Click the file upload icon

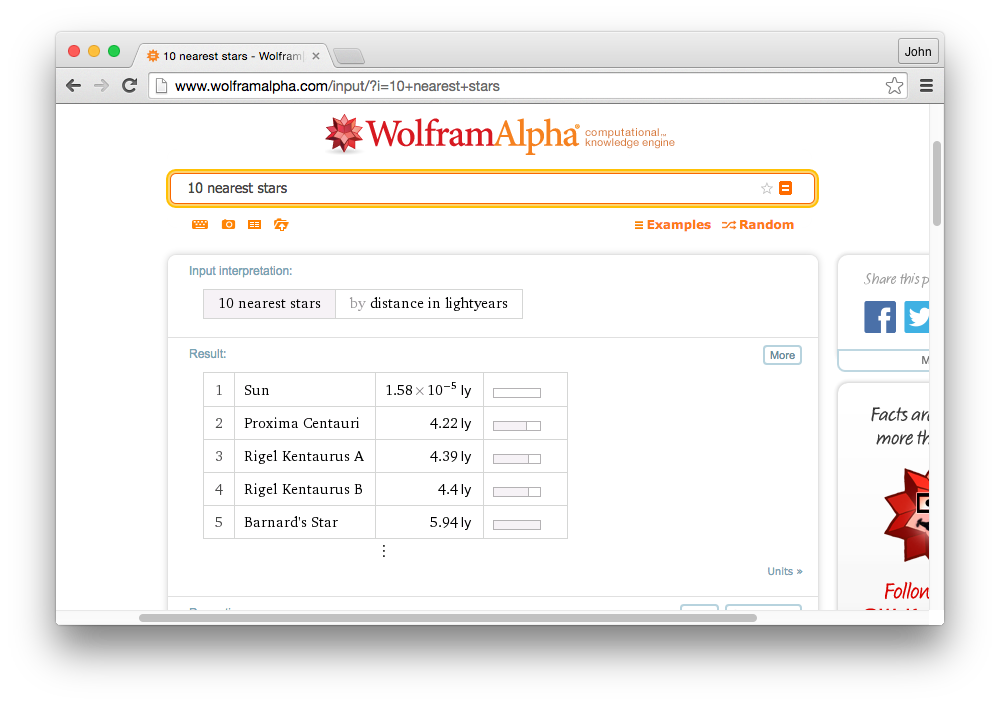(281, 225)
